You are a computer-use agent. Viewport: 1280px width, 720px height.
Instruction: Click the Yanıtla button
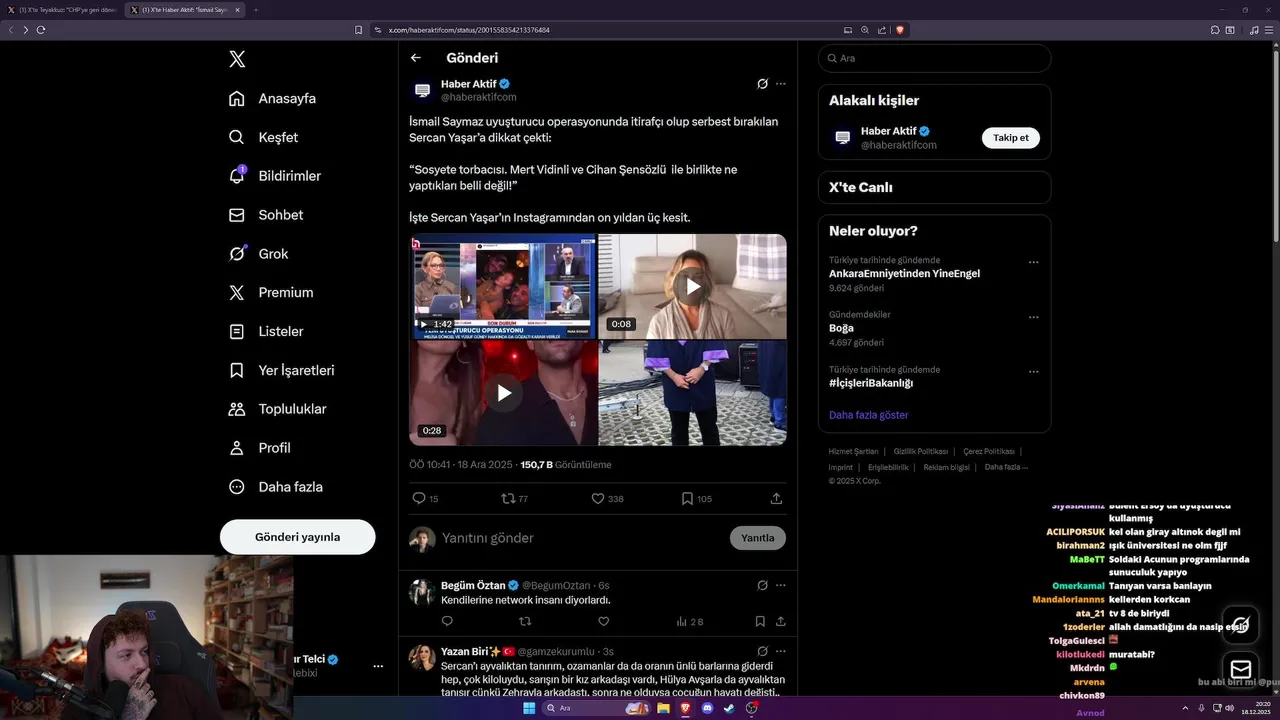click(x=758, y=538)
